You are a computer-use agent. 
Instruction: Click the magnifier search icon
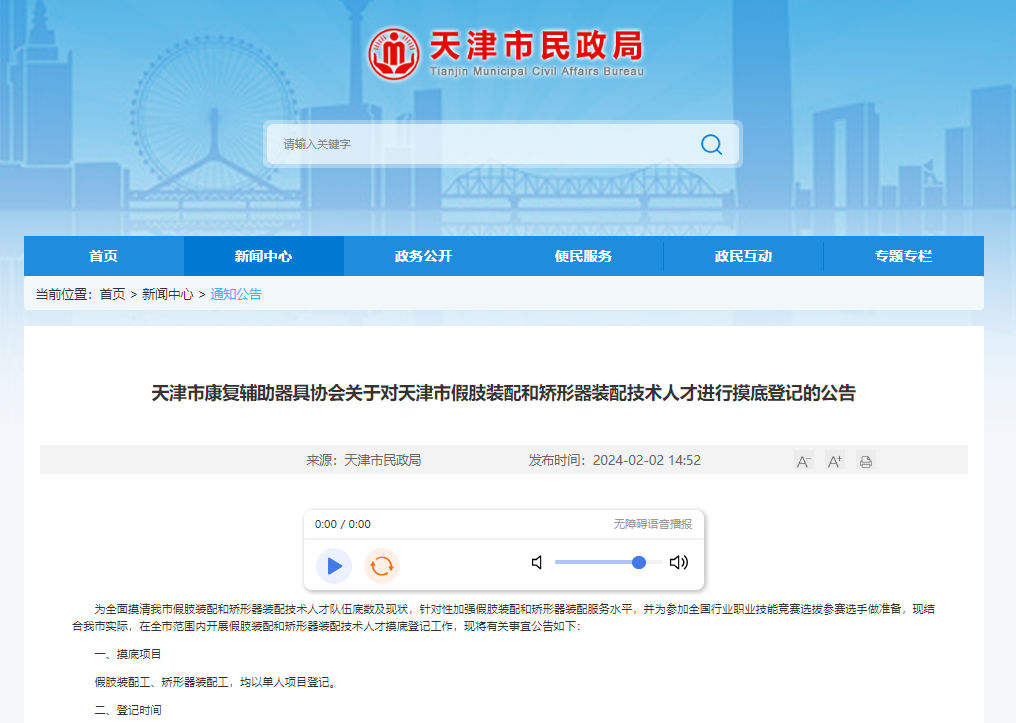tap(711, 144)
